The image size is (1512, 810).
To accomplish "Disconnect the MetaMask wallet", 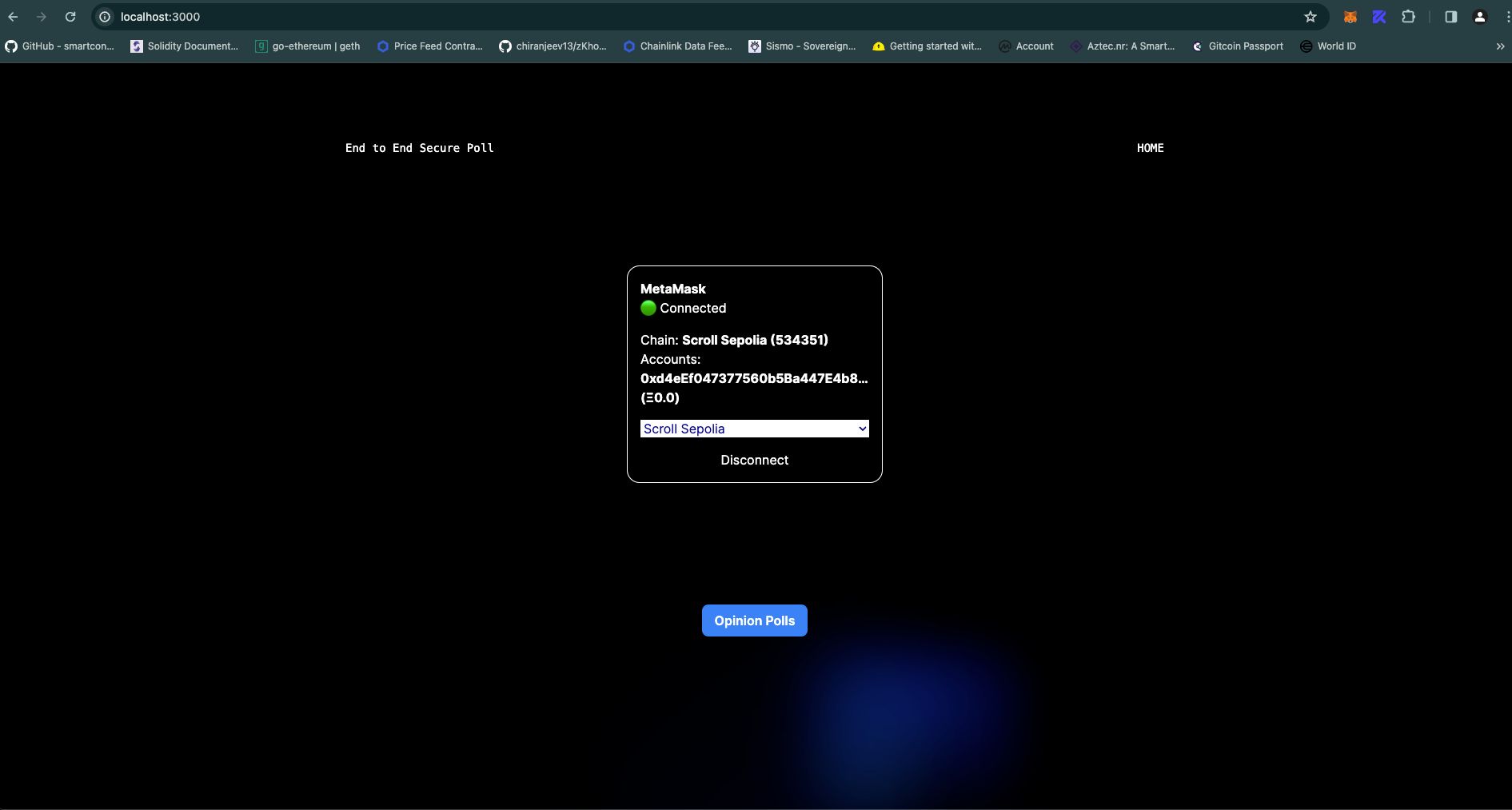I will pos(755,460).
